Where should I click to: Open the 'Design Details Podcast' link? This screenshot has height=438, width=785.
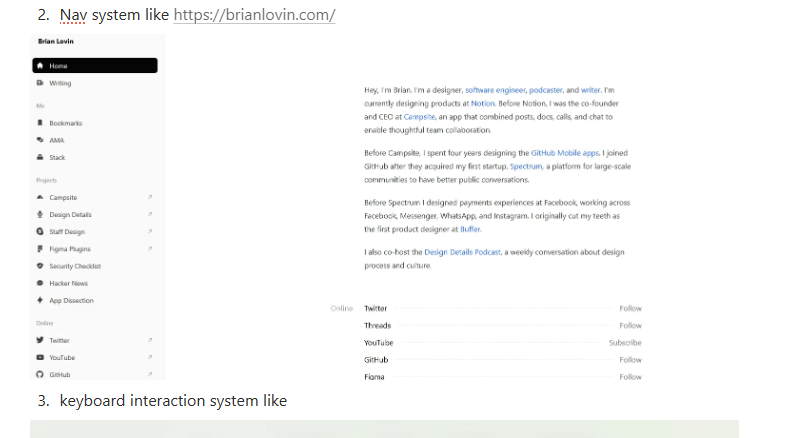pyautogui.click(x=462, y=252)
